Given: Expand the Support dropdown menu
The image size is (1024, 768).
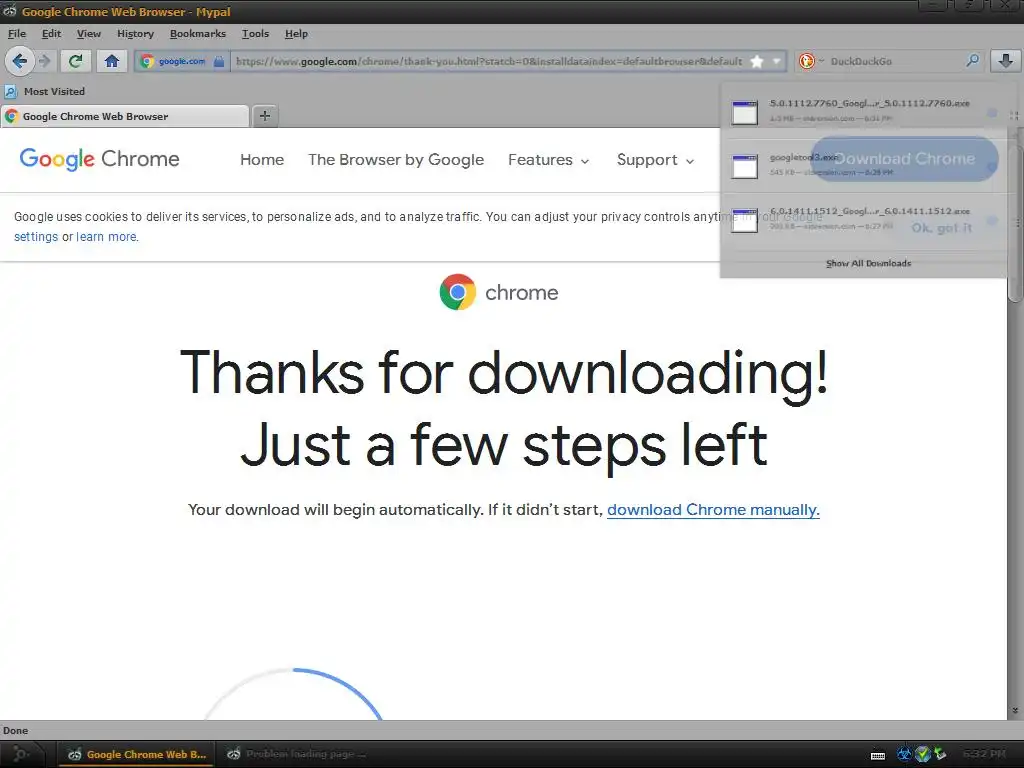Looking at the screenshot, I should [655, 159].
